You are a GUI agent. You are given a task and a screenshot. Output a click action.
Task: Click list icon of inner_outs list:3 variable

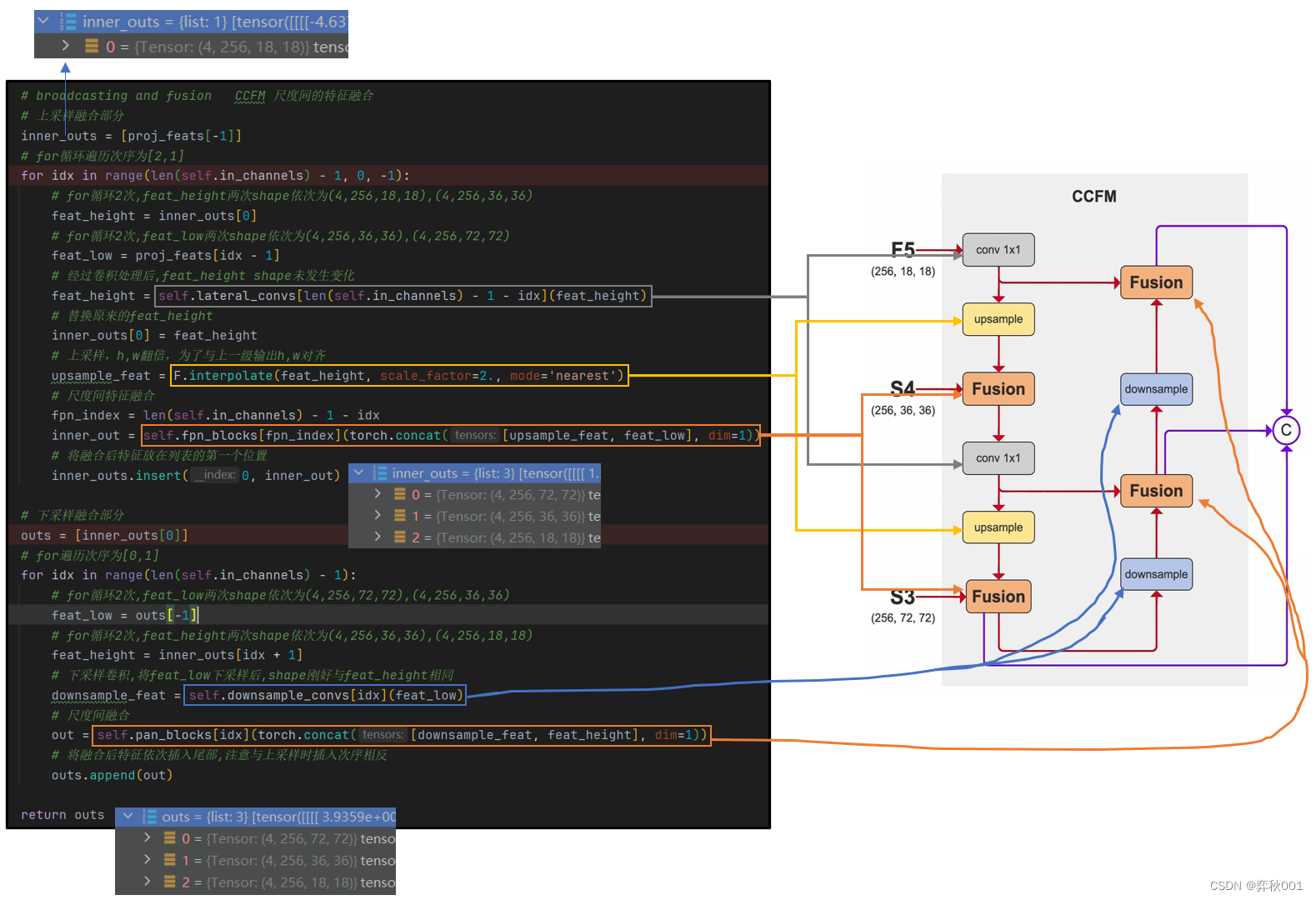pyautogui.click(x=380, y=473)
